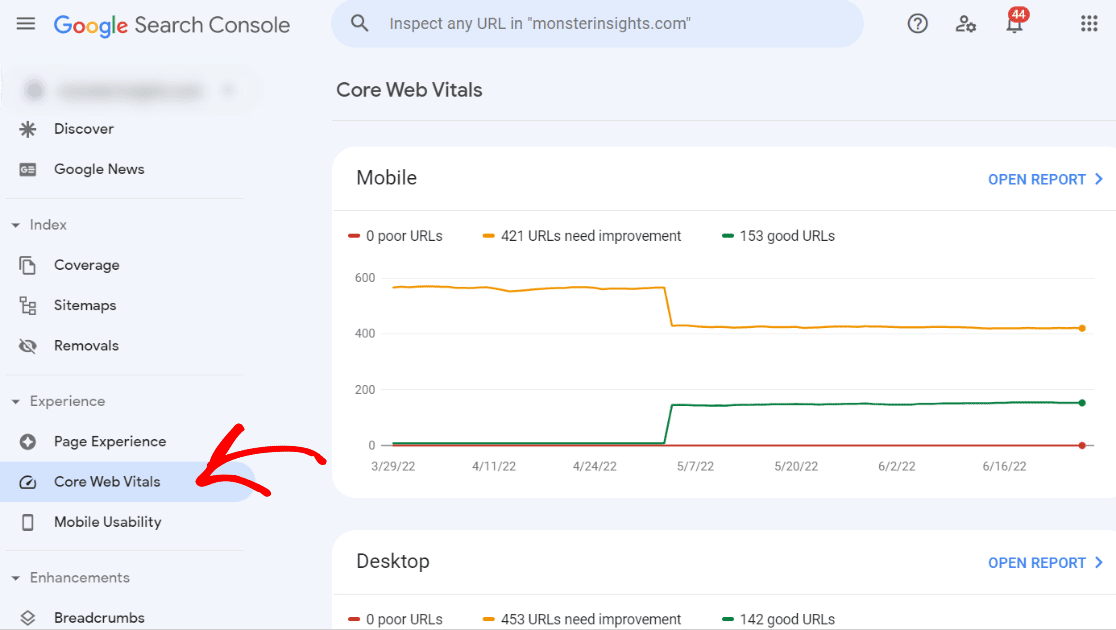Open the Mobile Usability report
This screenshot has height=630, width=1116.
[107, 521]
